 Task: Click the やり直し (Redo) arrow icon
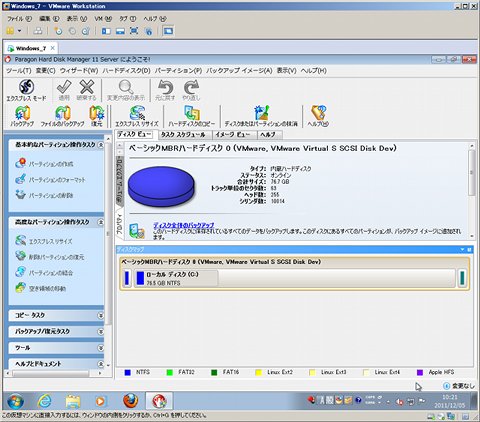click(x=191, y=87)
